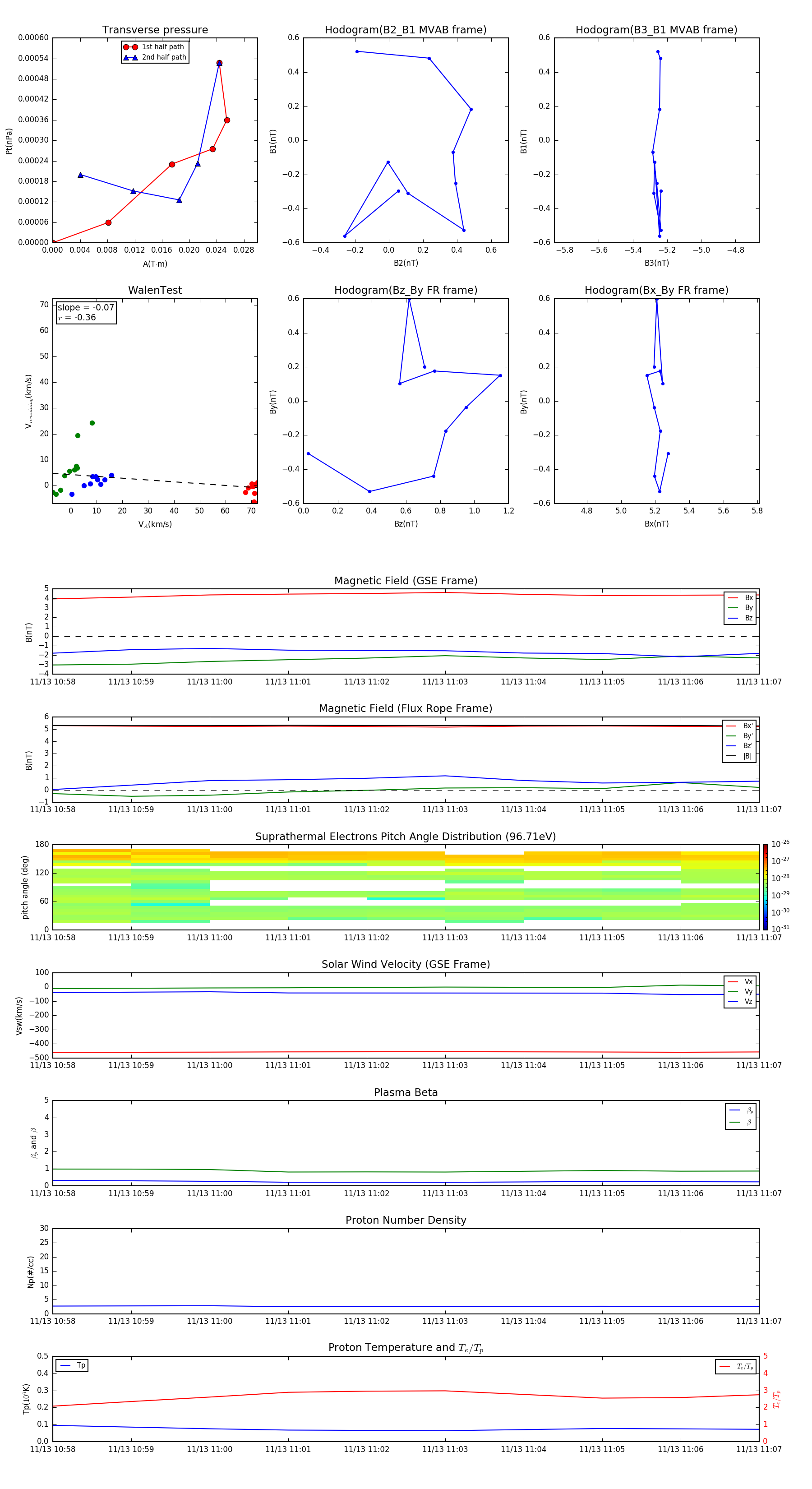Click the 'r = -0.36' annotation
This screenshot has width=812, height=1489.
coord(77,317)
